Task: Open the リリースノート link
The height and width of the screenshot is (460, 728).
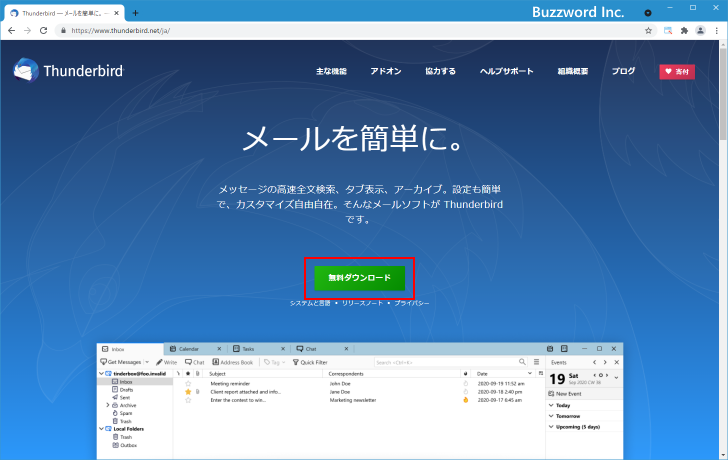Action: pyautogui.click(x=362, y=303)
